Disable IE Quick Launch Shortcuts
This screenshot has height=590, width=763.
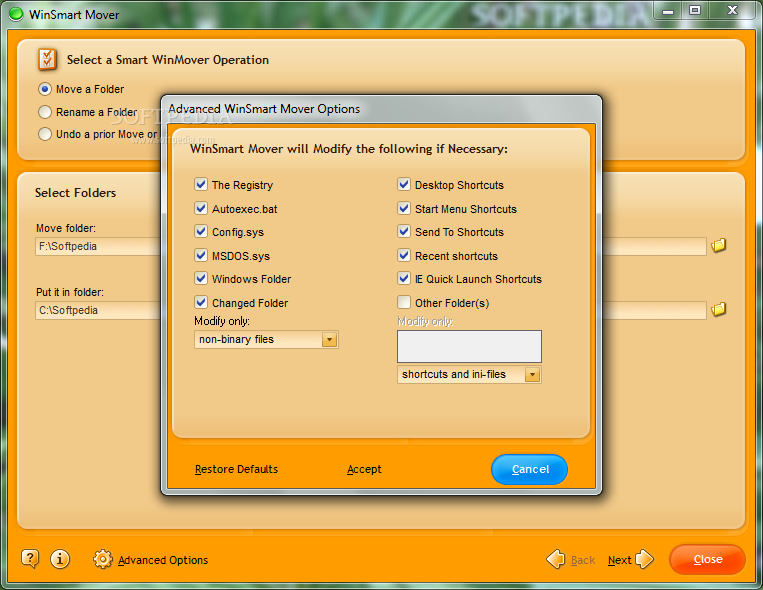tap(403, 278)
